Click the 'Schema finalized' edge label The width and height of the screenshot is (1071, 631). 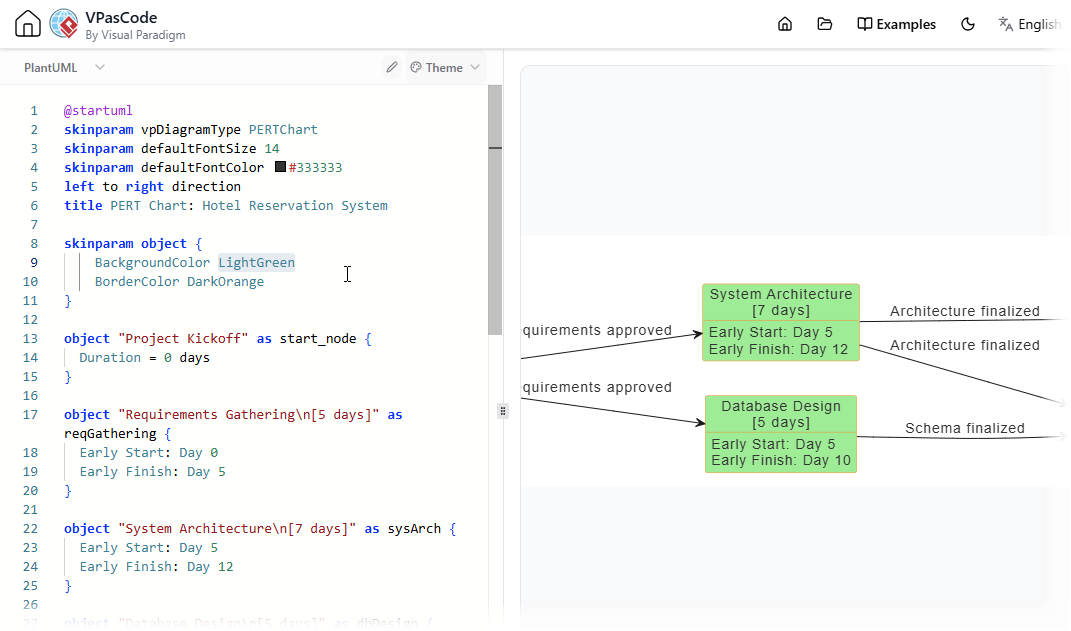pos(964,428)
